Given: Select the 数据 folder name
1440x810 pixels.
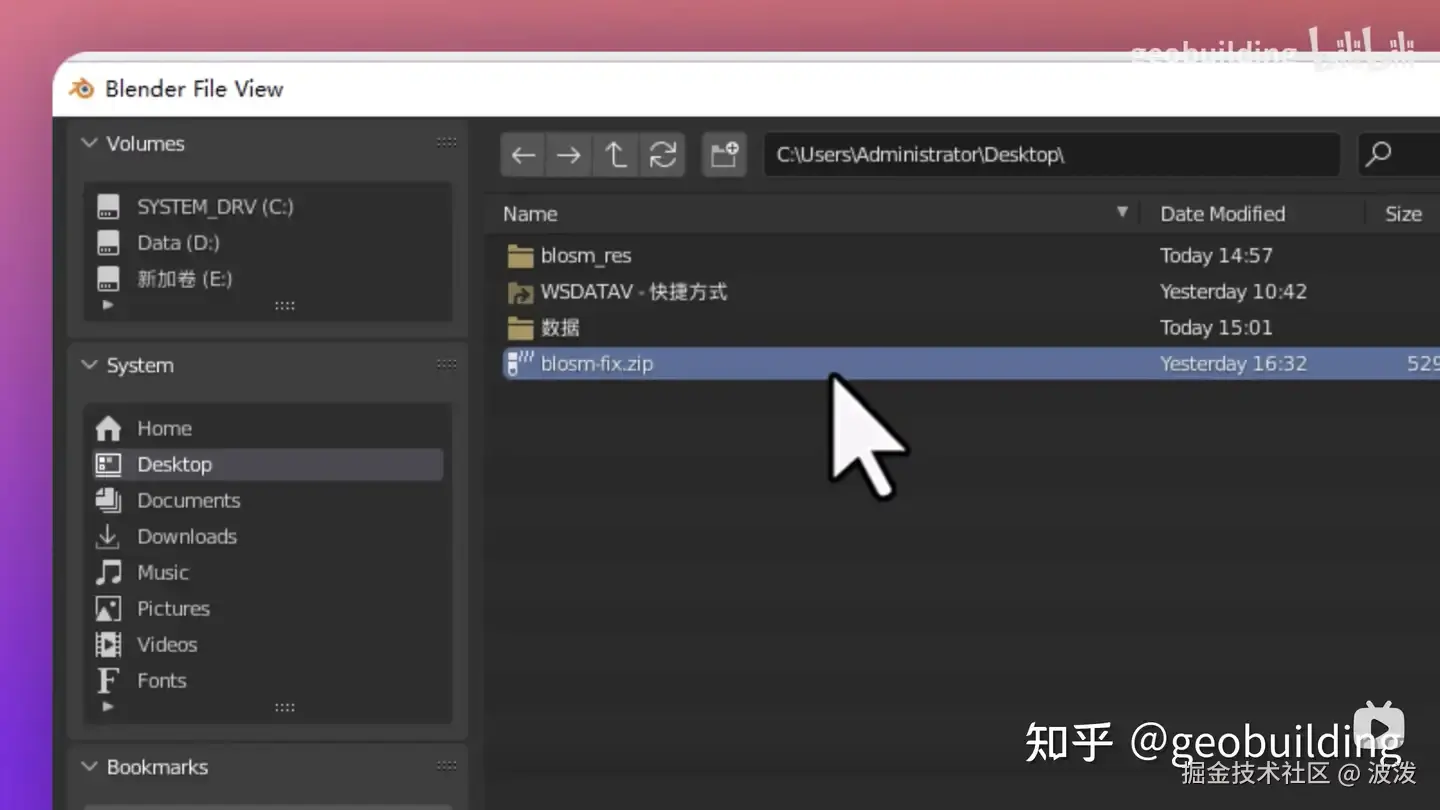Looking at the screenshot, I should tap(560, 328).
